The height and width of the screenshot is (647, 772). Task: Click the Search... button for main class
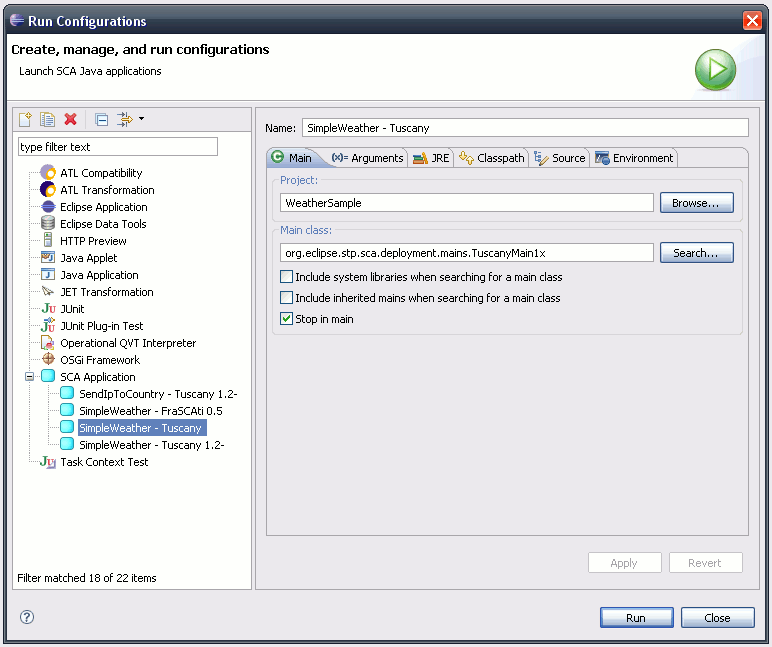(697, 253)
